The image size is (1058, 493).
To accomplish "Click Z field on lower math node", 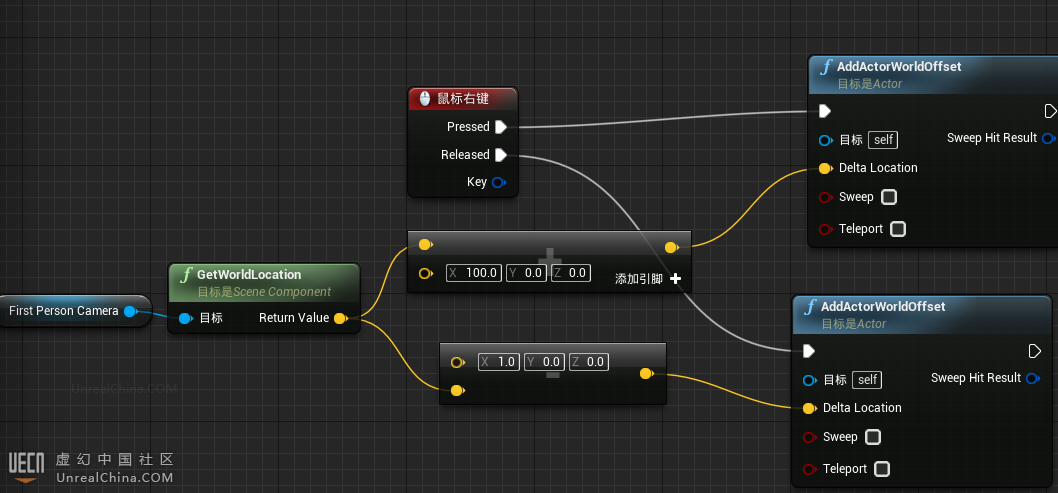I will coord(588,362).
